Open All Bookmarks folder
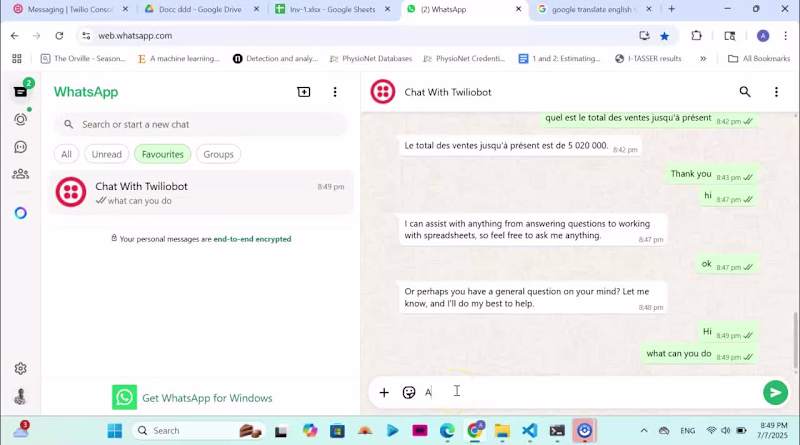Viewport: 800px width, 445px height. pos(759,59)
